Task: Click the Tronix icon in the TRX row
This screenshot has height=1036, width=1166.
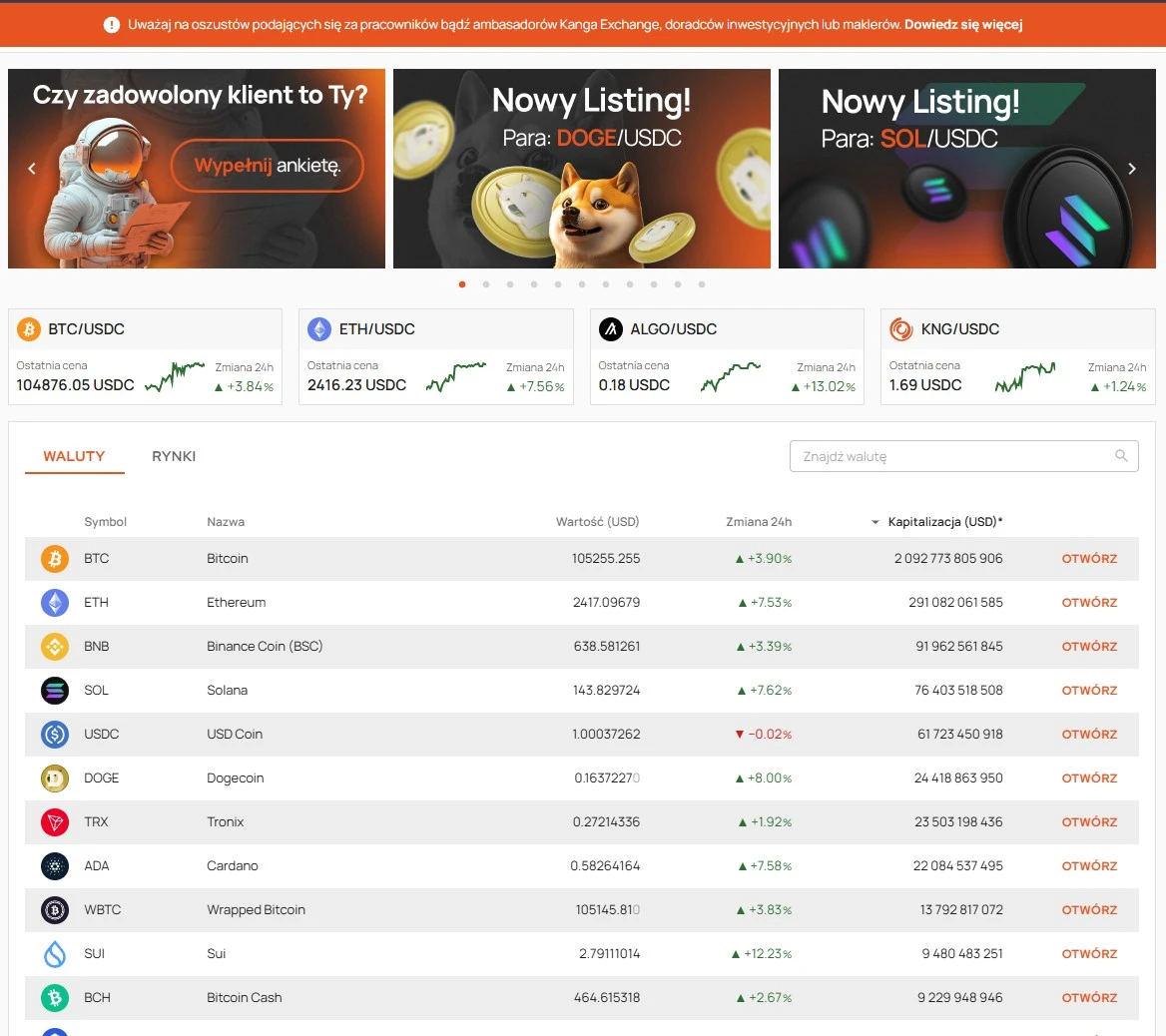Action: tap(54, 821)
